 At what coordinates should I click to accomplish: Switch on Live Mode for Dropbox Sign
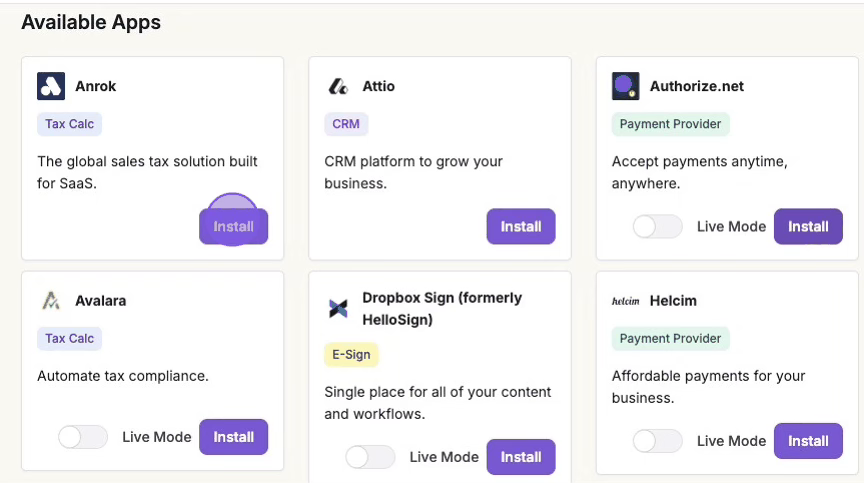(370, 457)
